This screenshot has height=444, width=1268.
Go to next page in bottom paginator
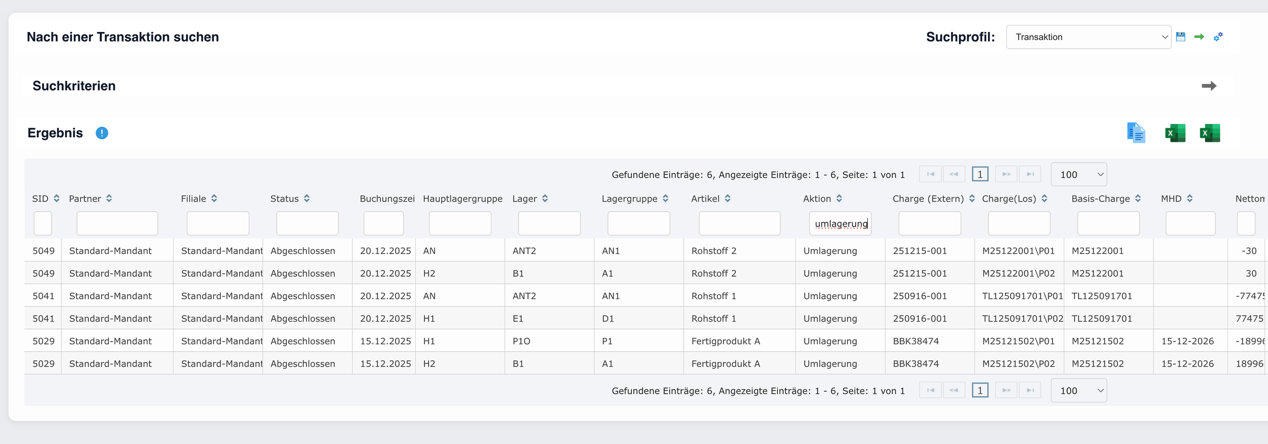(x=1006, y=390)
